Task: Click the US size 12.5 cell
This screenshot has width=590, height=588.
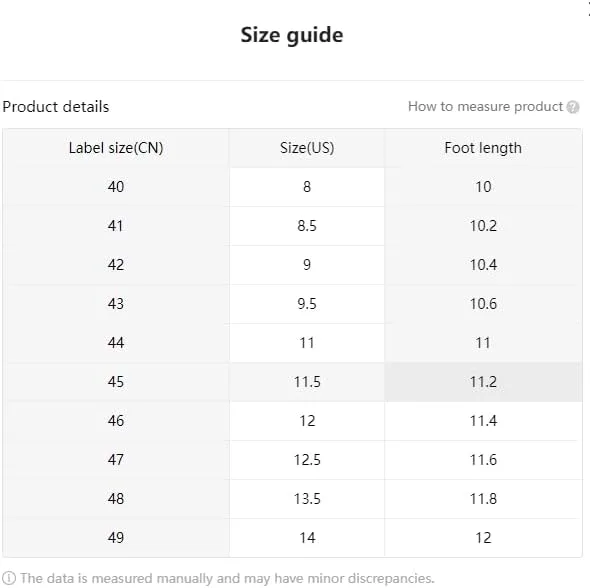Action: 307,460
